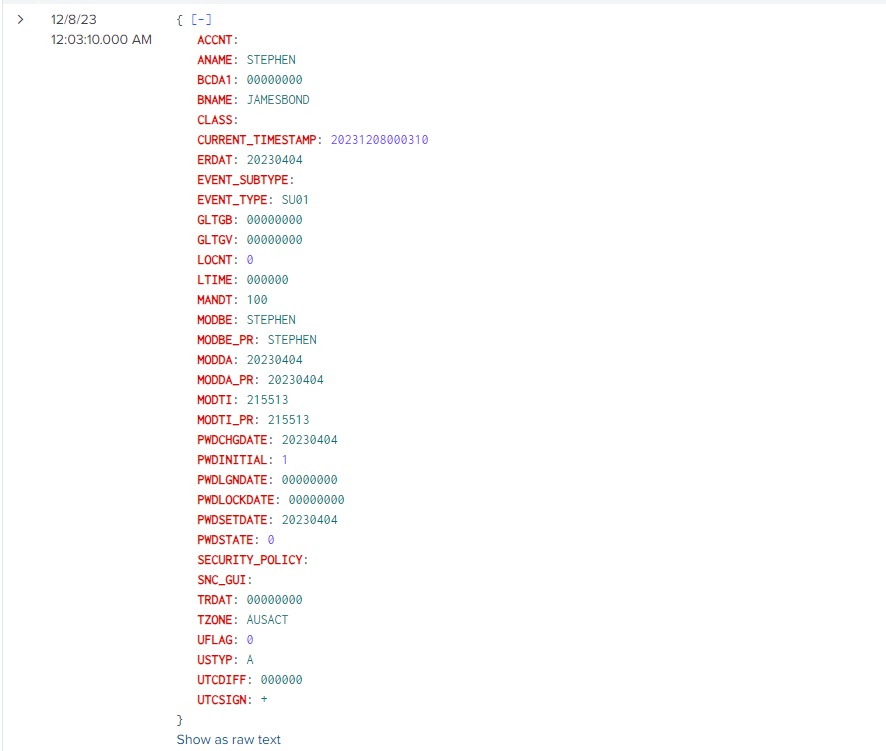
Task: Click the SECURITY_POLICY field name
Action: [x=250, y=560]
